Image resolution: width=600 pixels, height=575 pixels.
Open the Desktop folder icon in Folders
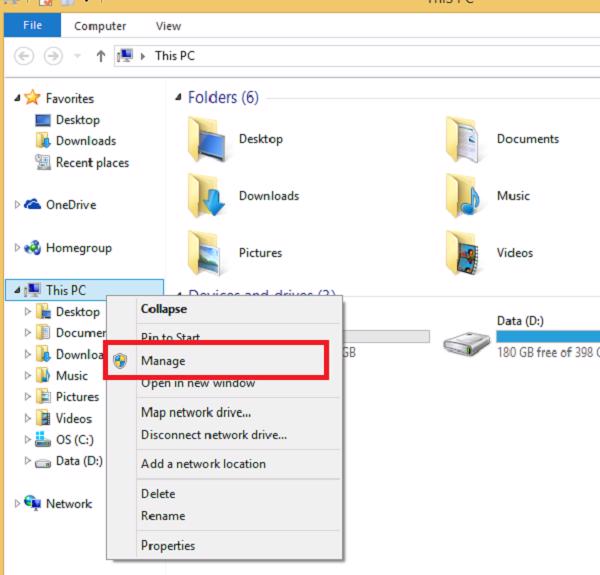point(207,139)
